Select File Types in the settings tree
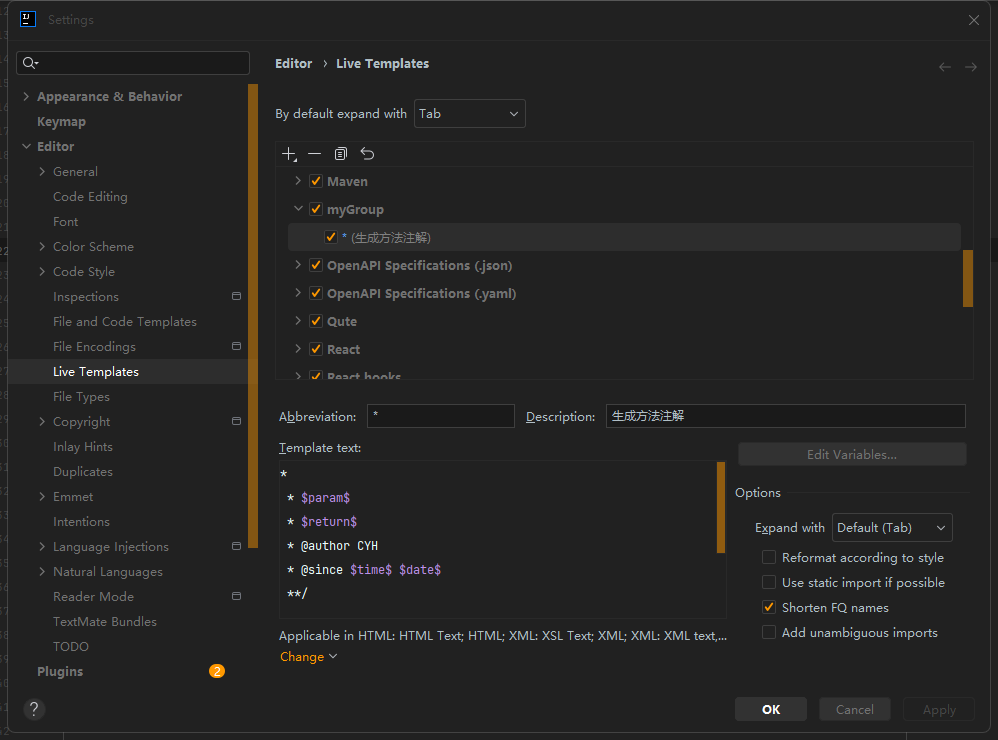Viewport: 998px width, 740px height. point(81,397)
